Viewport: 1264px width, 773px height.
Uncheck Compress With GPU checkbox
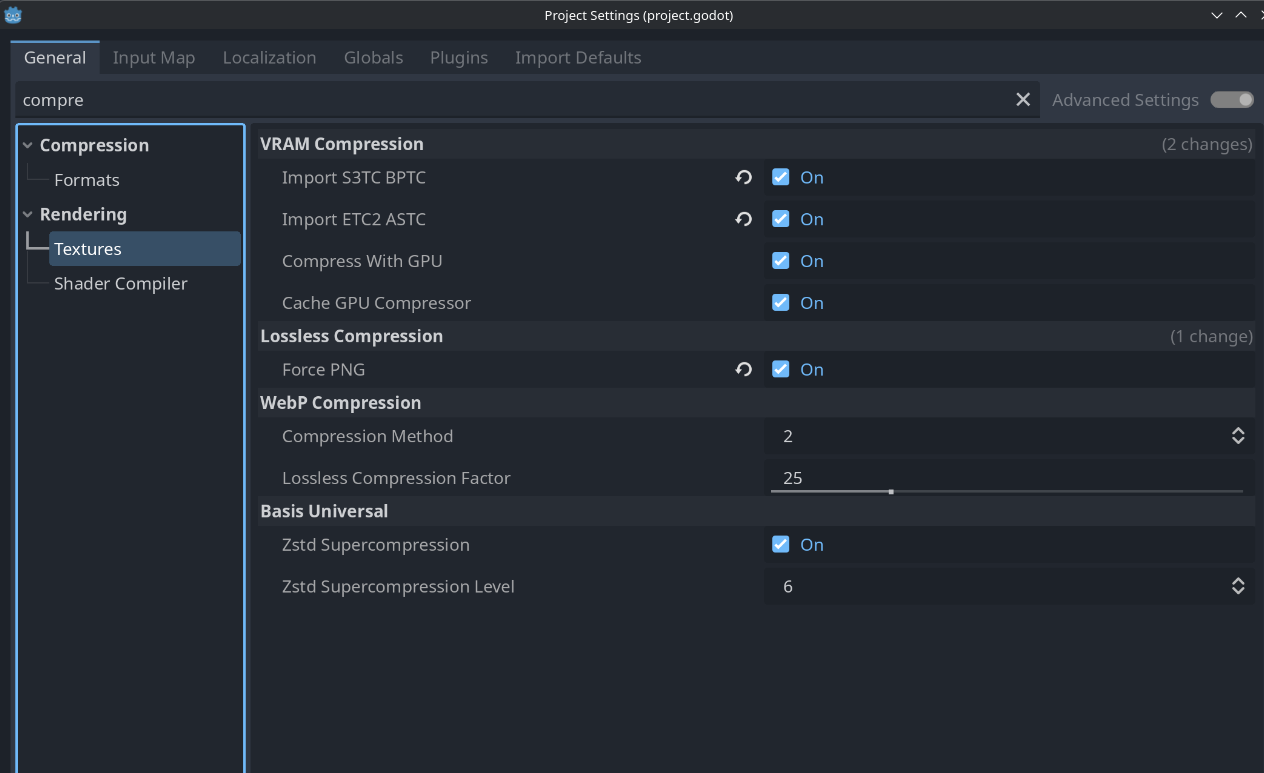coord(781,261)
